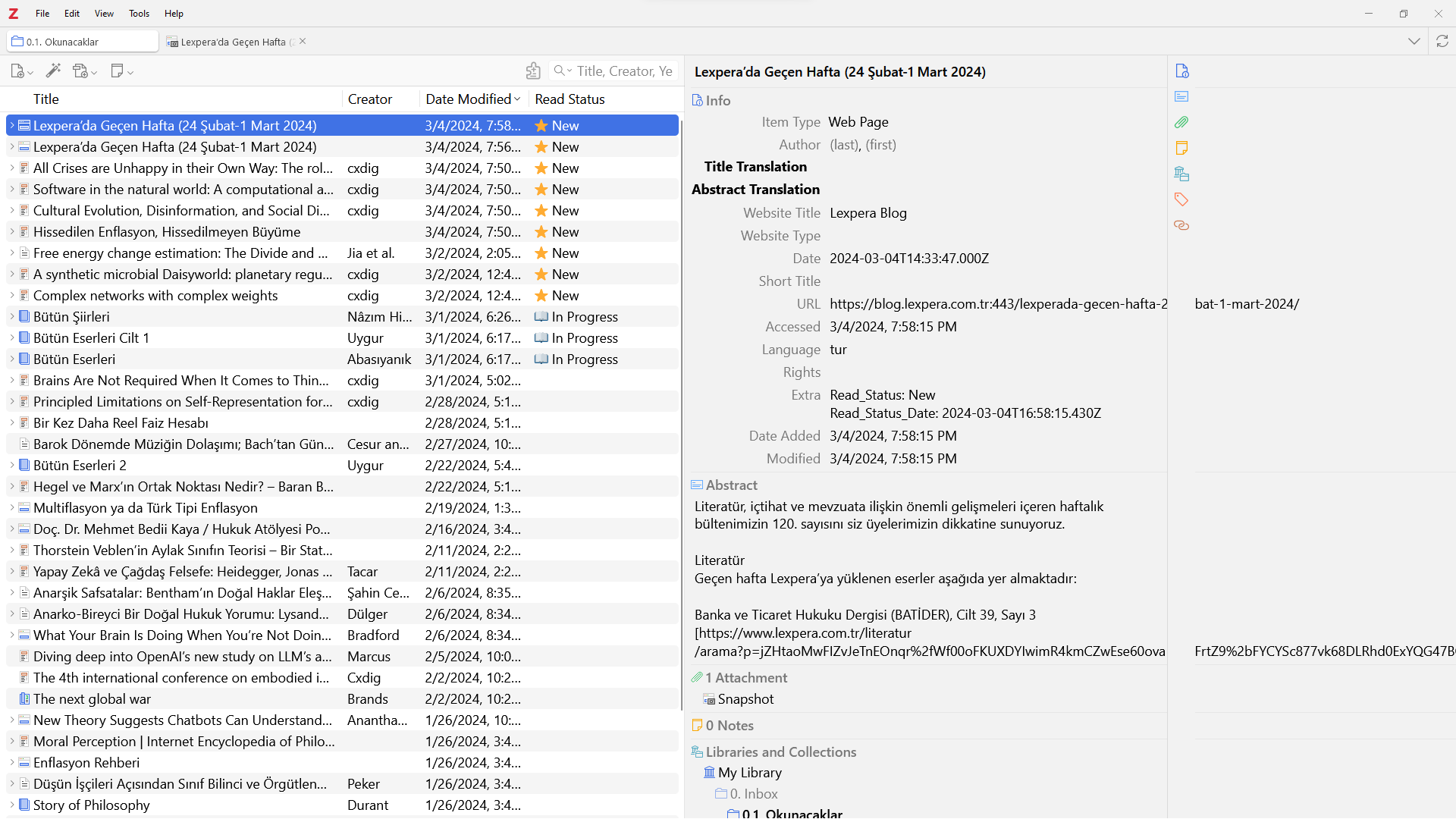The height and width of the screenshot is (819, 1456).
Task: Expand the Bütün Şiirleri item row
Action: tap(12, 317)
